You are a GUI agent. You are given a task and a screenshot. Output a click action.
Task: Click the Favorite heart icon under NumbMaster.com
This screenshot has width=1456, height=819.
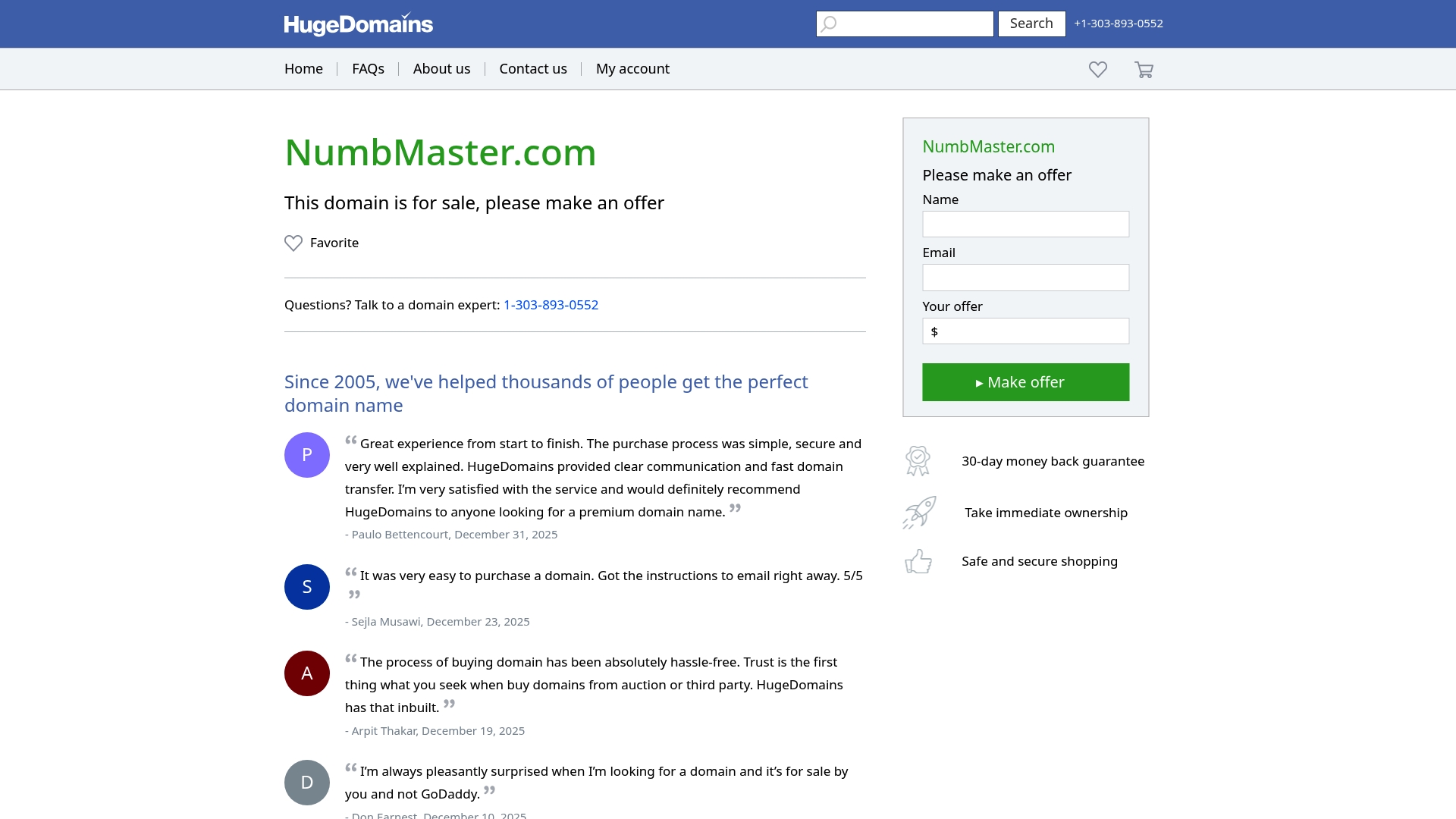[x=293, y=243]
